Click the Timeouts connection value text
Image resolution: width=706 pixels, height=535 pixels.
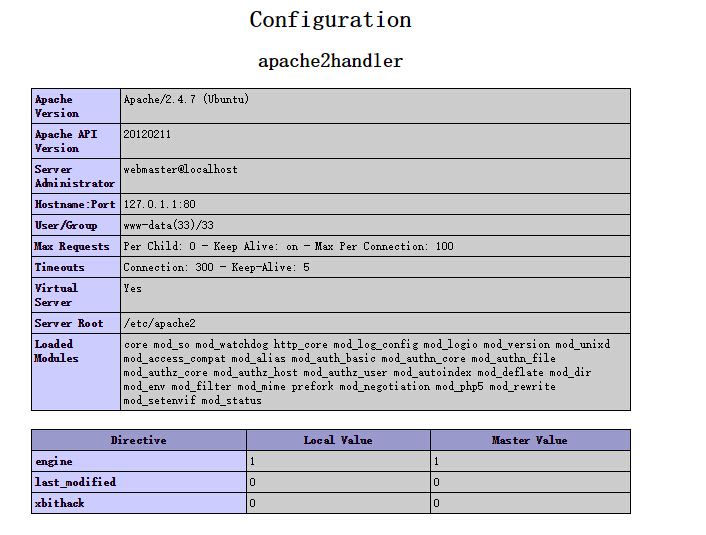click(216, 267)
